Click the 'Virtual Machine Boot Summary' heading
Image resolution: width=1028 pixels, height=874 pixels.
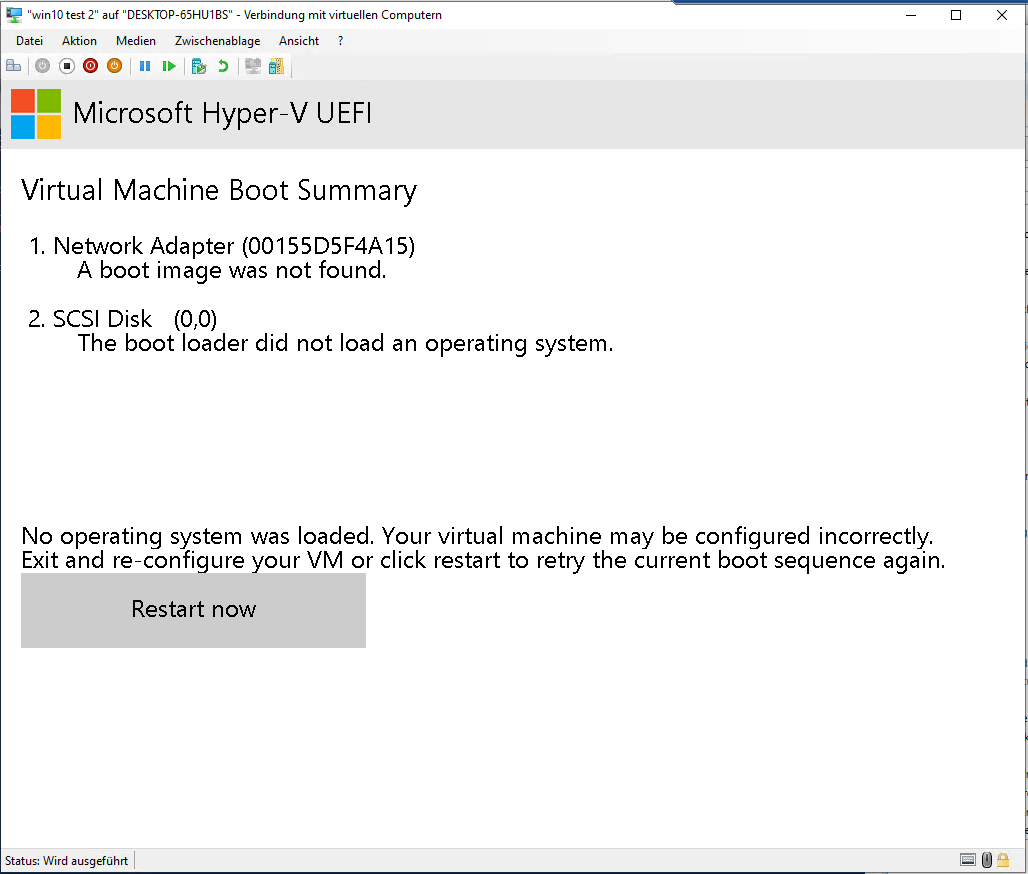219,191
